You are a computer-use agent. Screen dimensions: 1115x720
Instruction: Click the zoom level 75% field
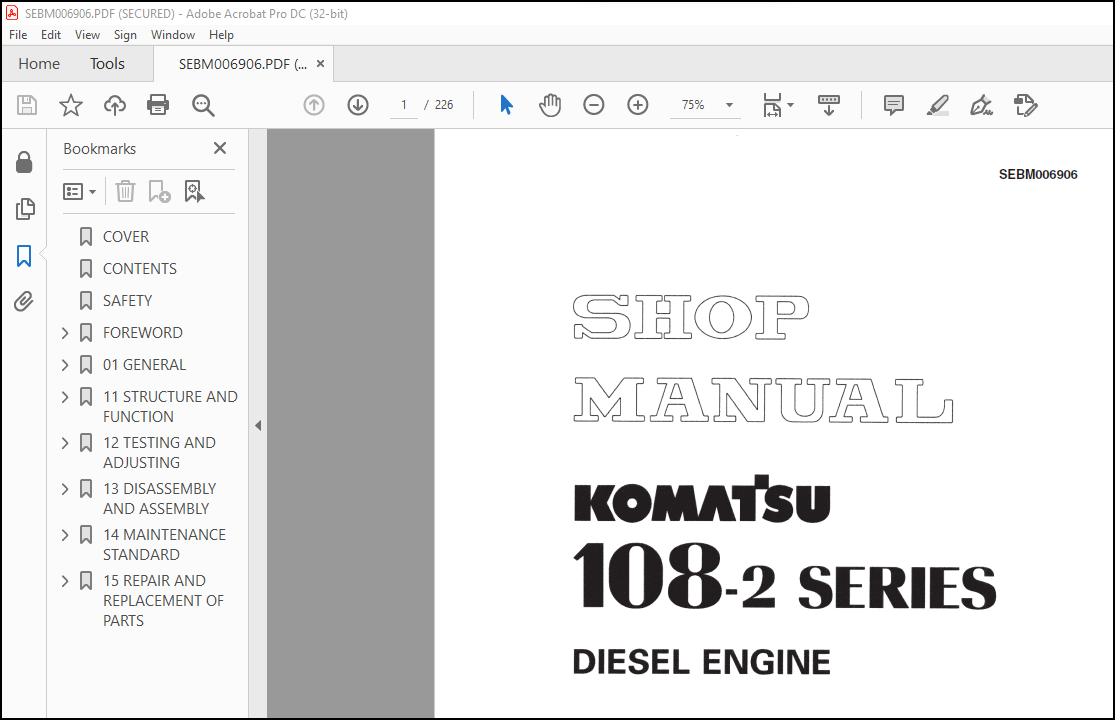[693, 105]
